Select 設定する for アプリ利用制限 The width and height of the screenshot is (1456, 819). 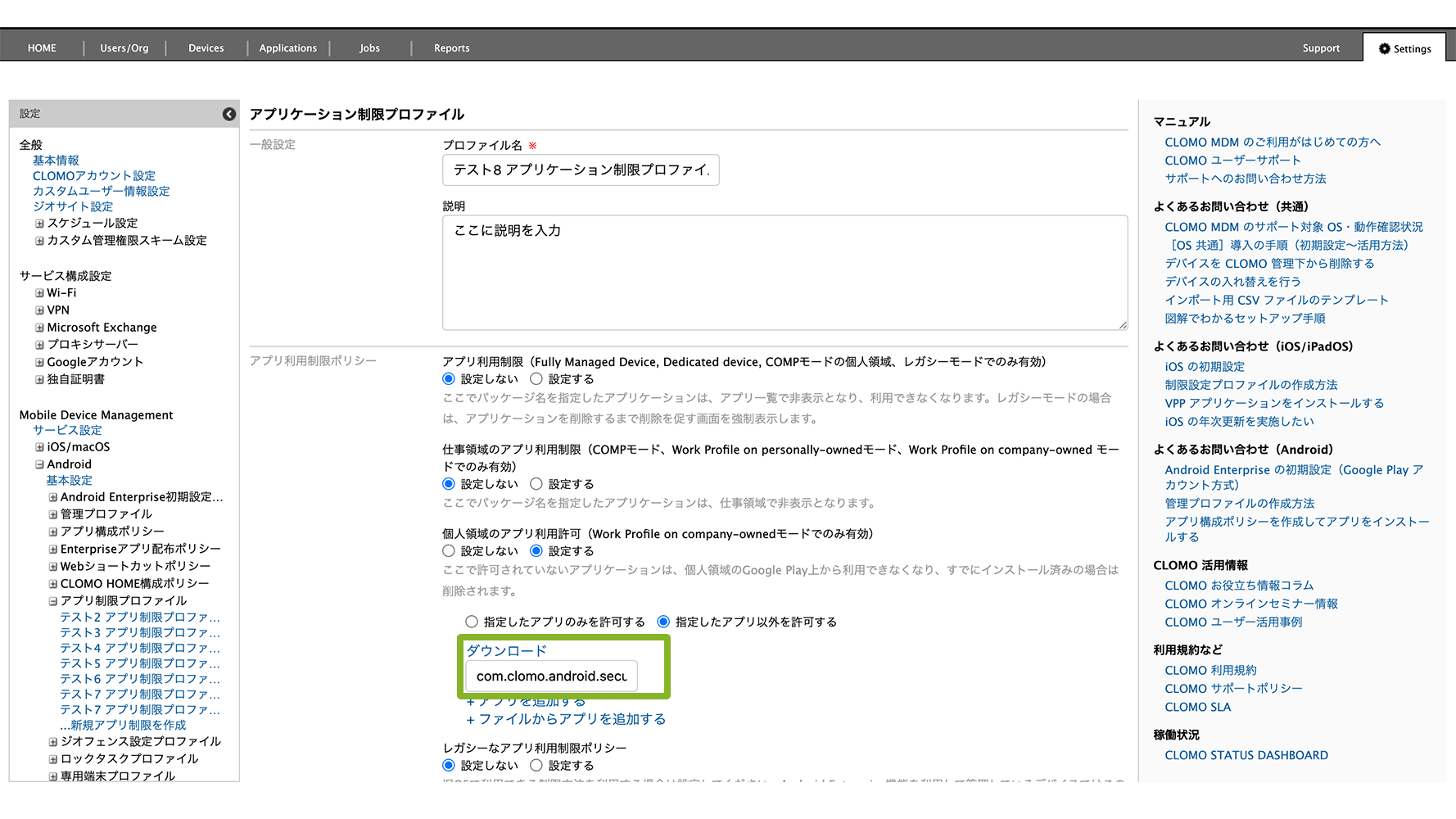536,379
